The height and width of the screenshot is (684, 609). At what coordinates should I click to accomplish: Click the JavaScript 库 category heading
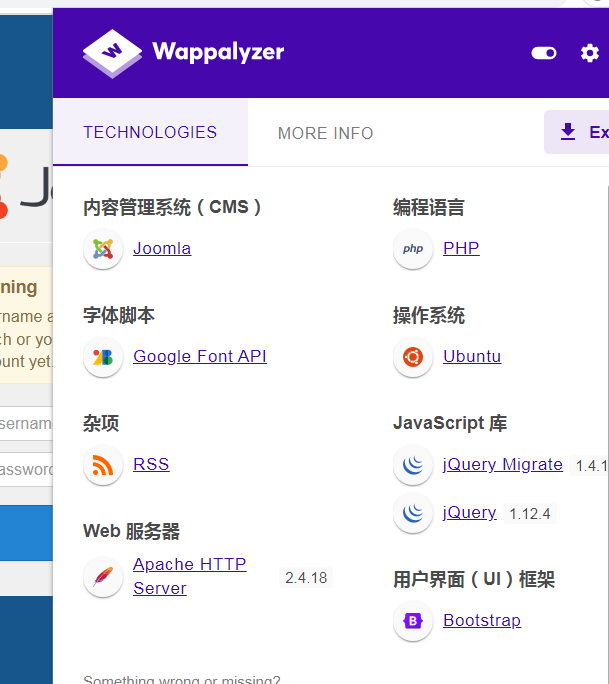[x=450, y=423]
